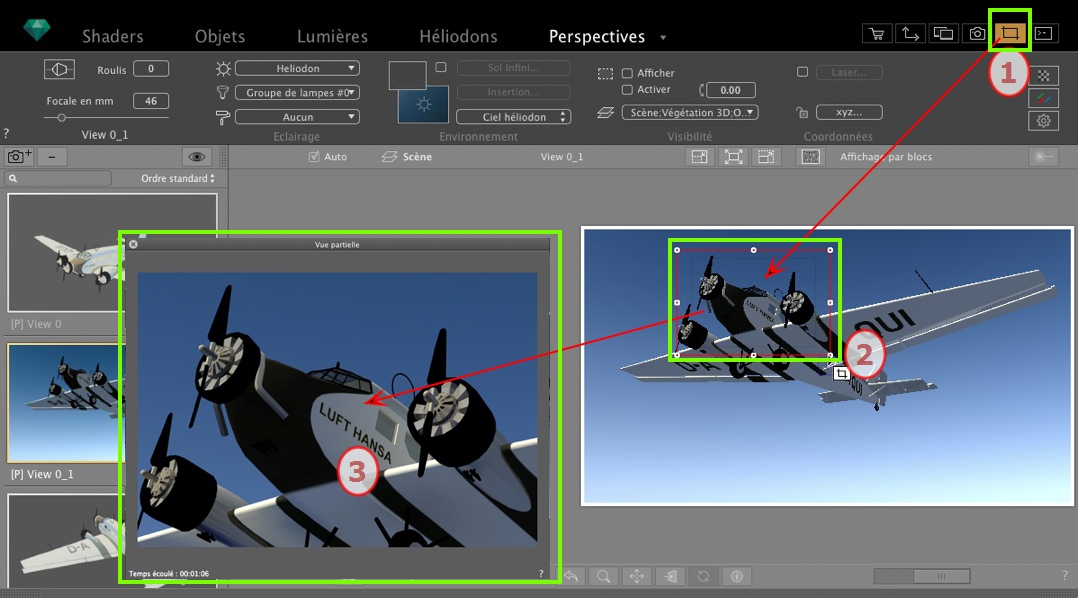The height and width of the screenshot is (598, 1078).
Task: Switch to the Objets tab
Action: (220, 36)
